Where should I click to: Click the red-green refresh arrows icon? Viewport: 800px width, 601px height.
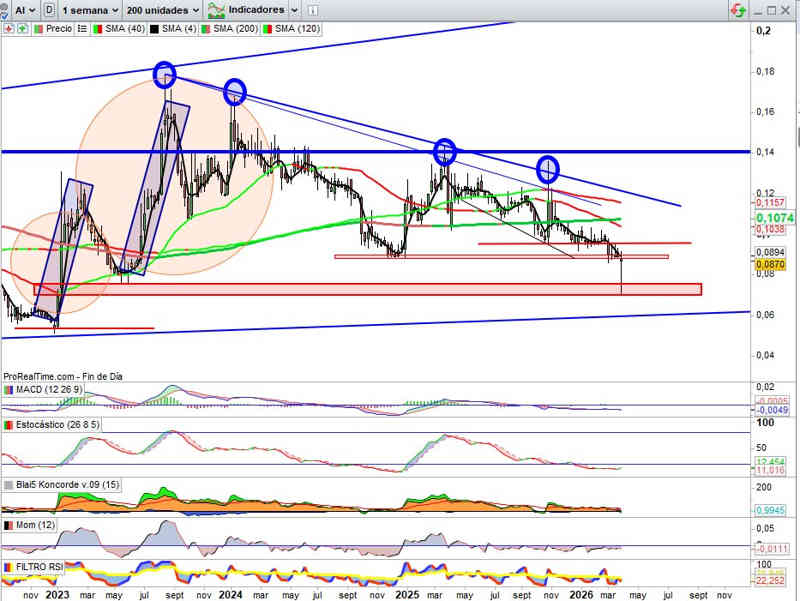click(x=738, y=10)
